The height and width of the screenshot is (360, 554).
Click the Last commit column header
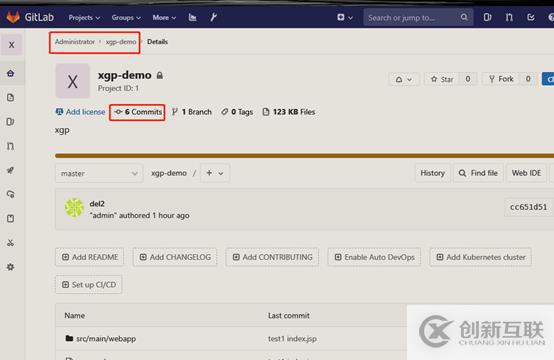[x=289, y=315]
